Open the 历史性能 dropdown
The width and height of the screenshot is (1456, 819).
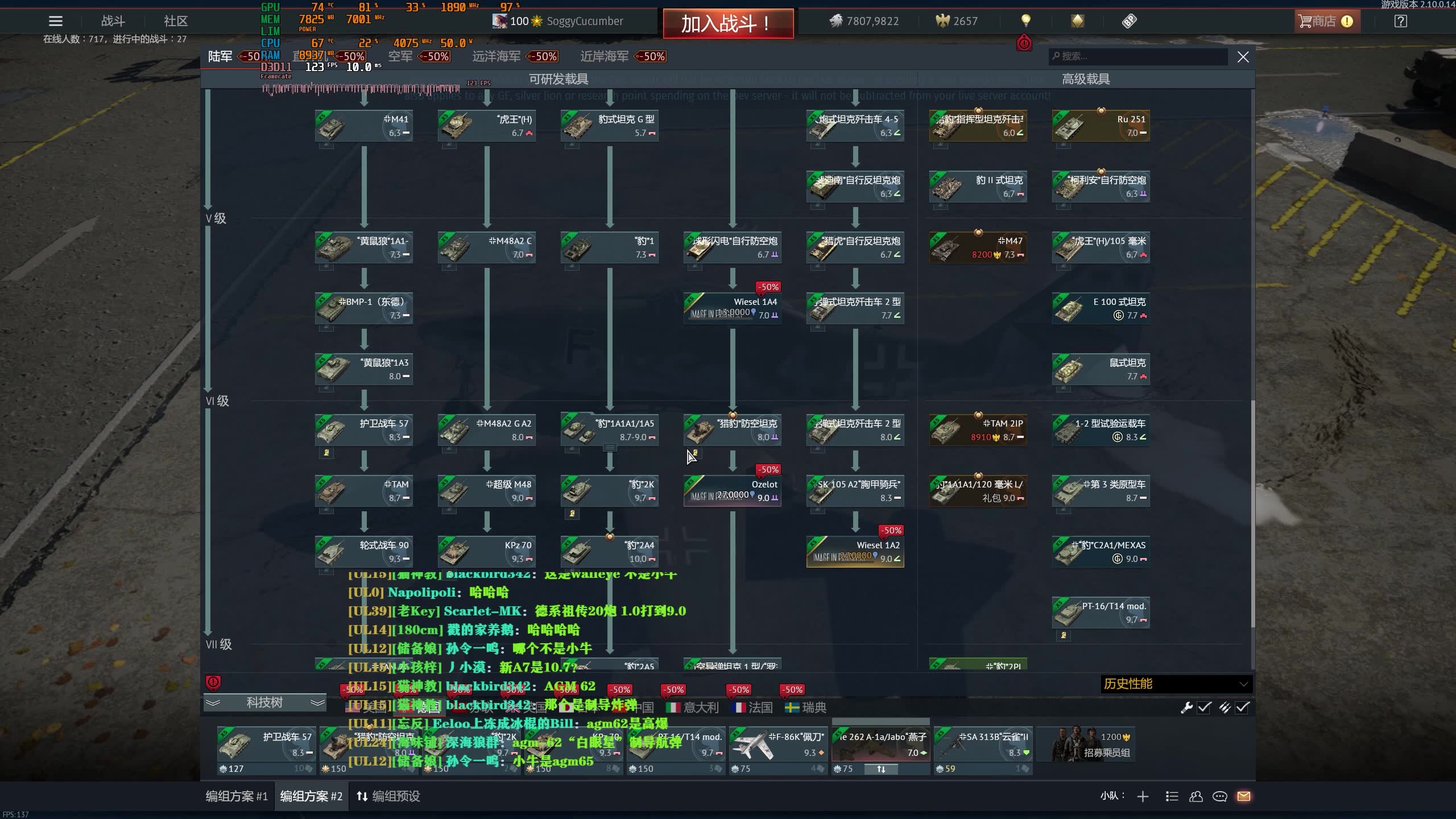[x=1176, y=684]
